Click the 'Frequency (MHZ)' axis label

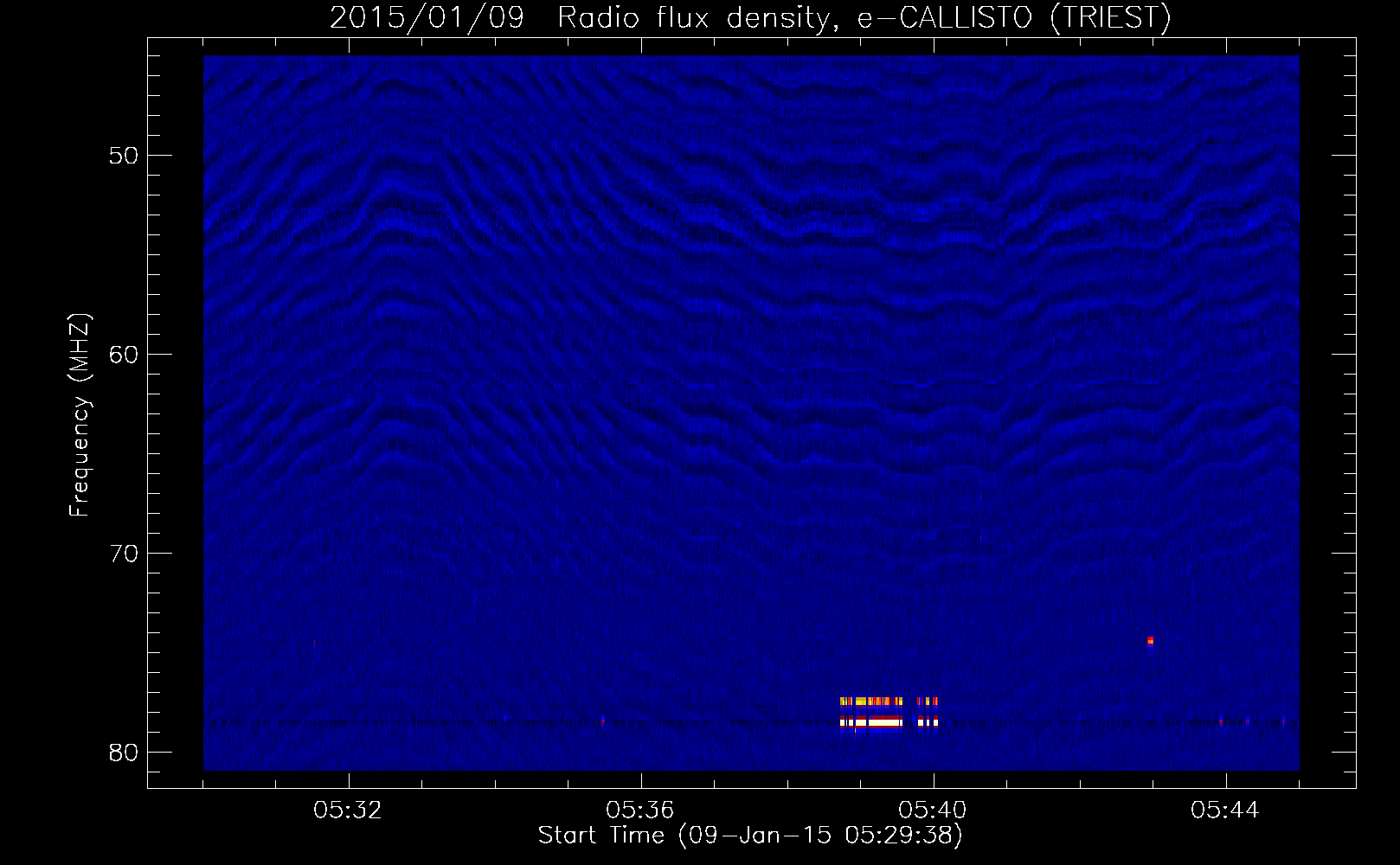[80, 415]
